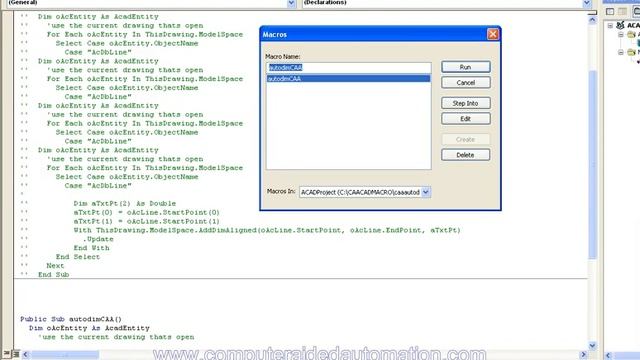Viewport: 640px width, 360px height.
Task: Click the 'aTxtPt(0) = oAcLine.StartPoint(0)' line
Action: click(x=147, y=213)
